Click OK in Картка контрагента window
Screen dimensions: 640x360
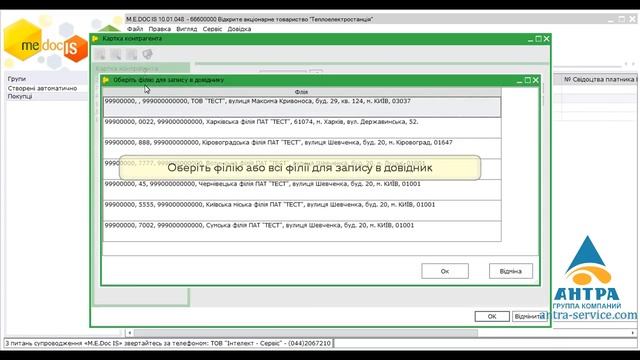click(x=492, y=316)
